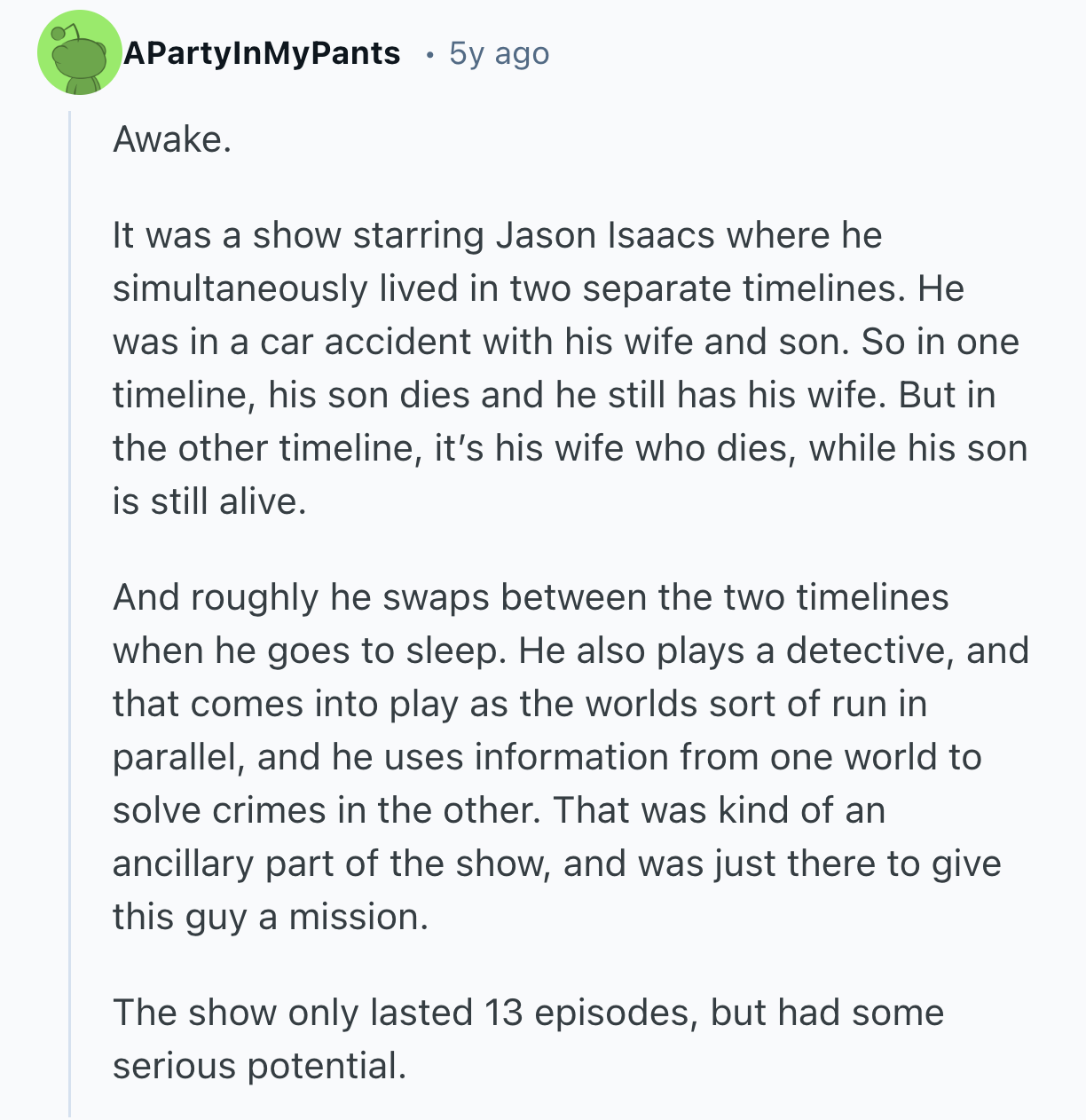
Task: Open the APartyInMyPants user profile
Action: [262, 53]
